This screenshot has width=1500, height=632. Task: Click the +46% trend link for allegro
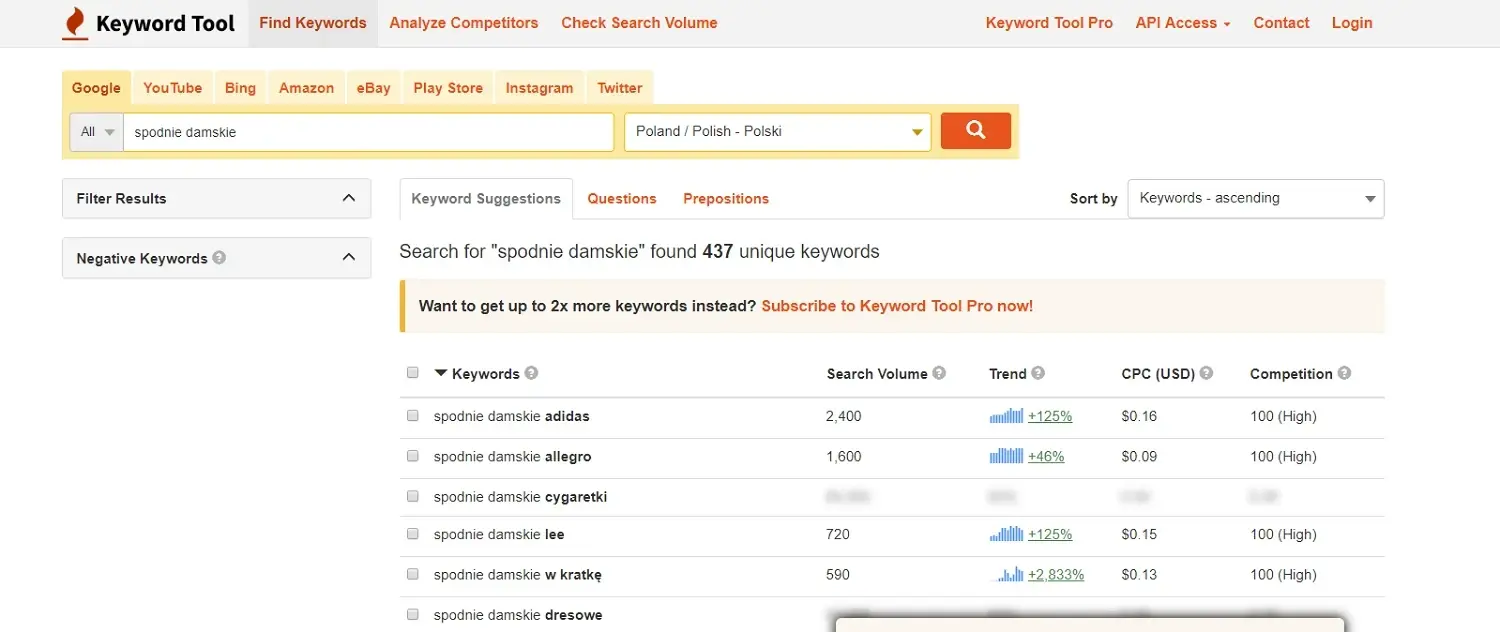pyautogui.click(x=1046, y=456)
